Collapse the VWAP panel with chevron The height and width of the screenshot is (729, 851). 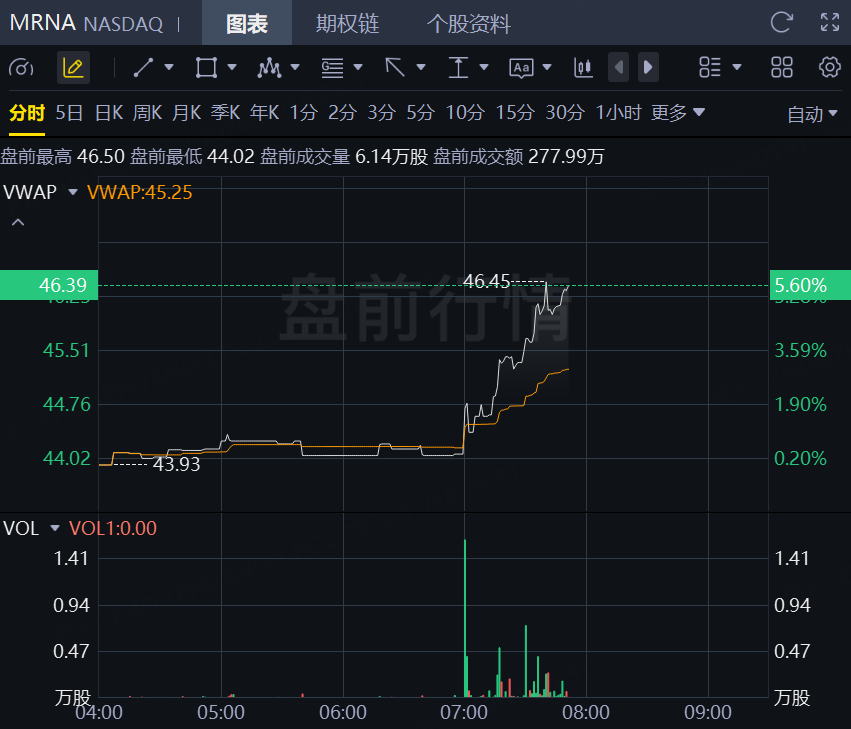click(x=17, y=222)
